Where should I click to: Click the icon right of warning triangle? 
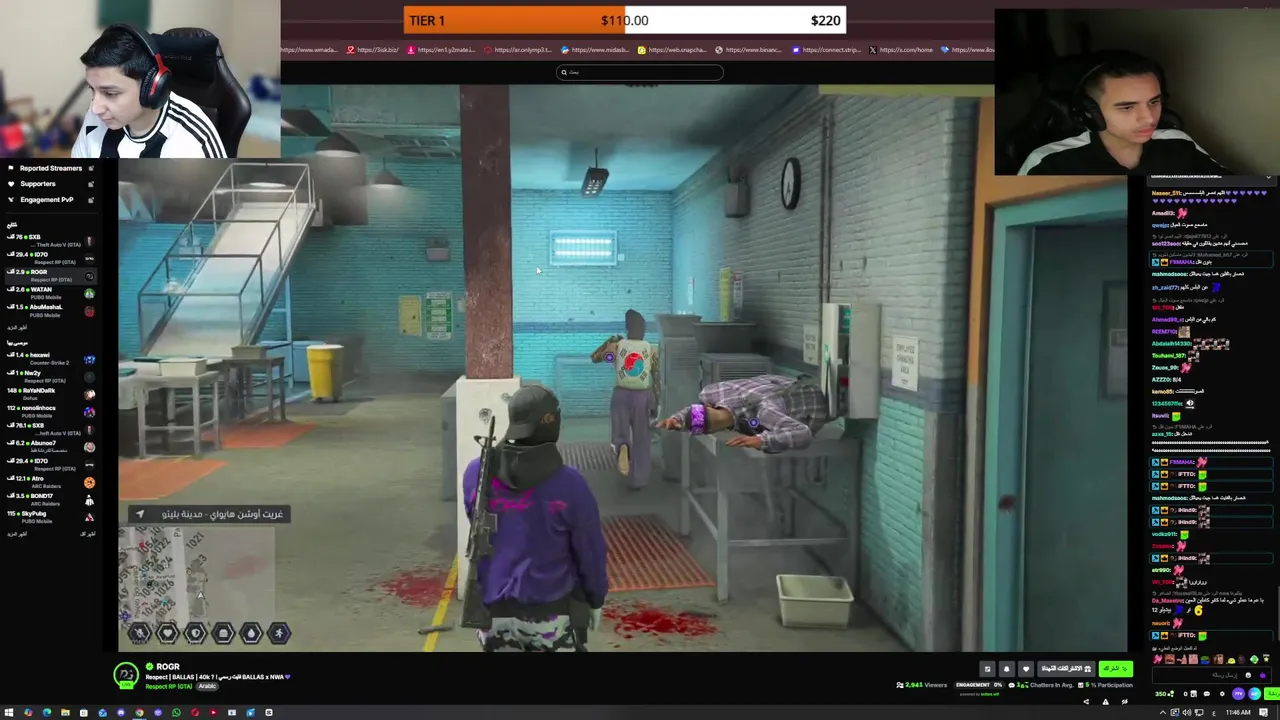[1125, 702]
